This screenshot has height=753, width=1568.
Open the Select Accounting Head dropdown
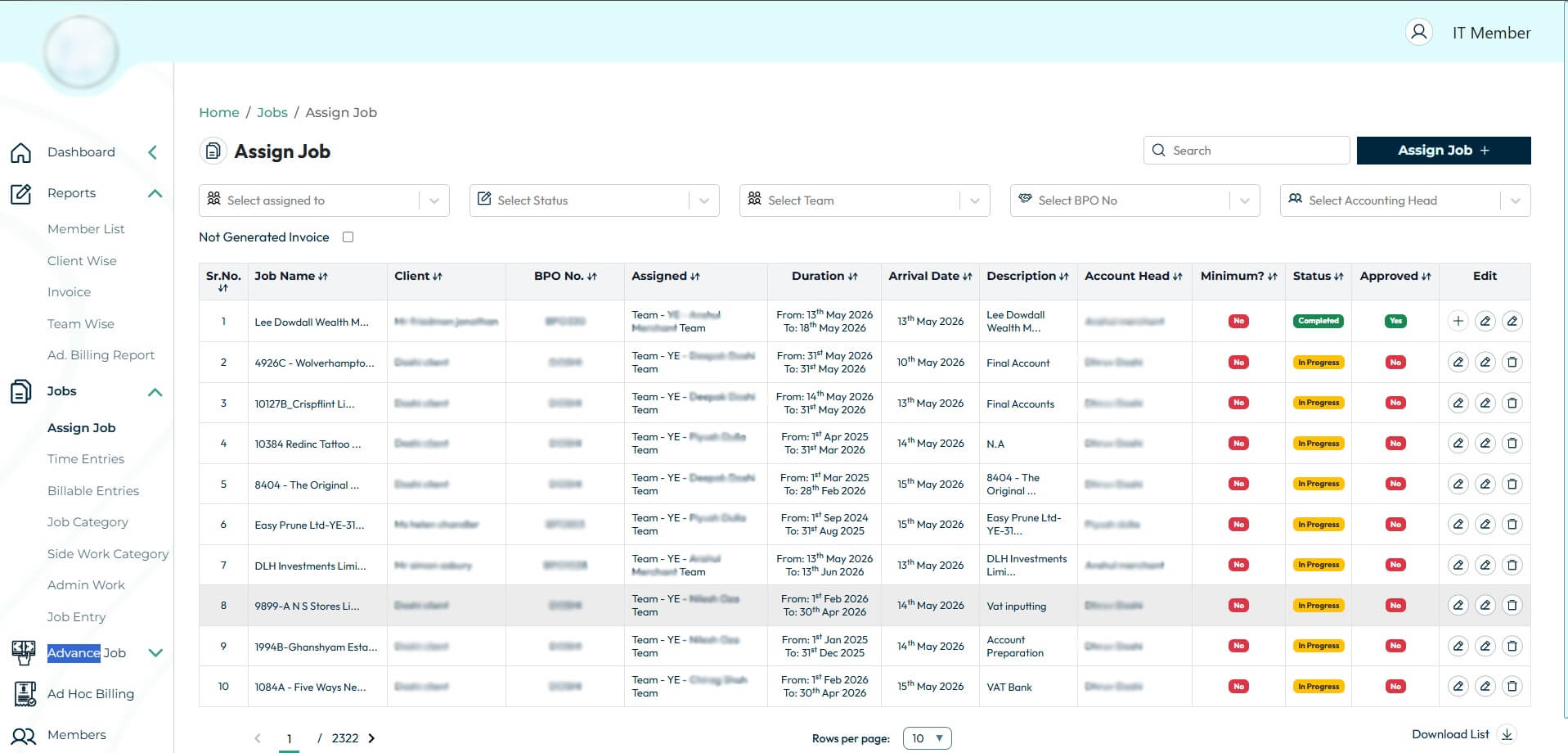click(x=1405, y=201)
